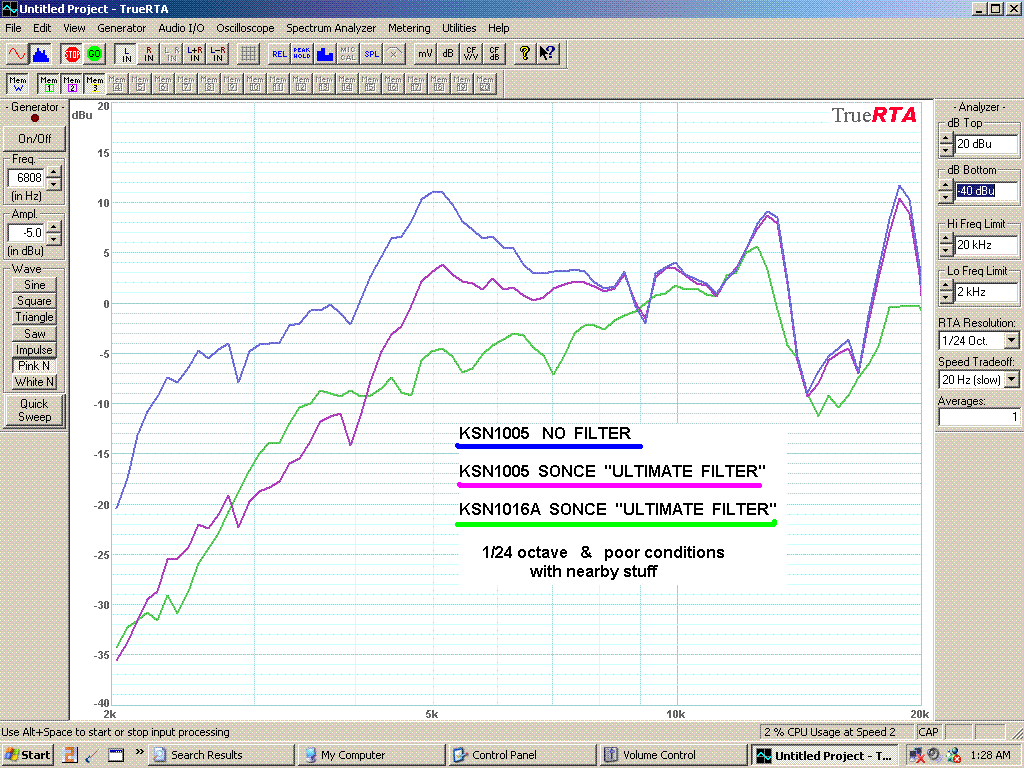Click the CF V/V toolbar icon
This screenshot has width=1024, height=768.
[x=471, y=54]
